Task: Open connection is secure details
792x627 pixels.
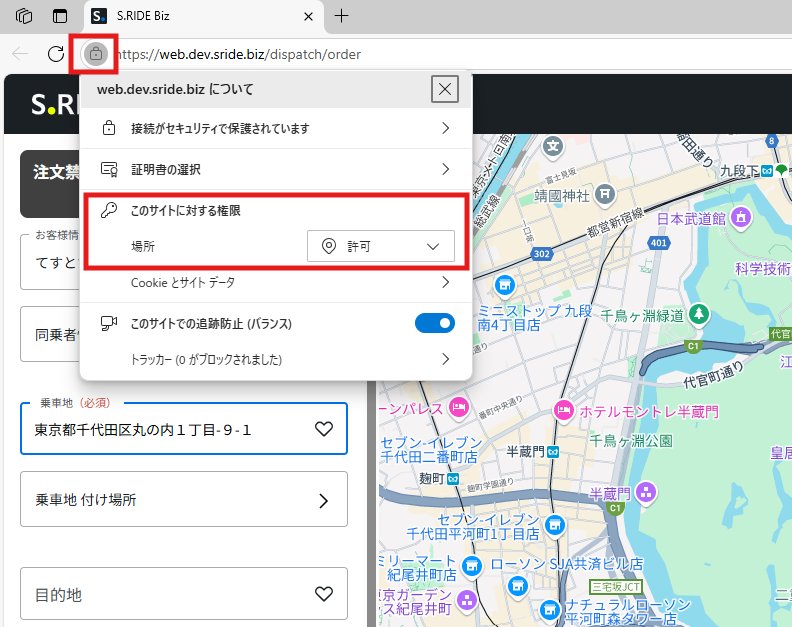Action: (x=276, y=128)
